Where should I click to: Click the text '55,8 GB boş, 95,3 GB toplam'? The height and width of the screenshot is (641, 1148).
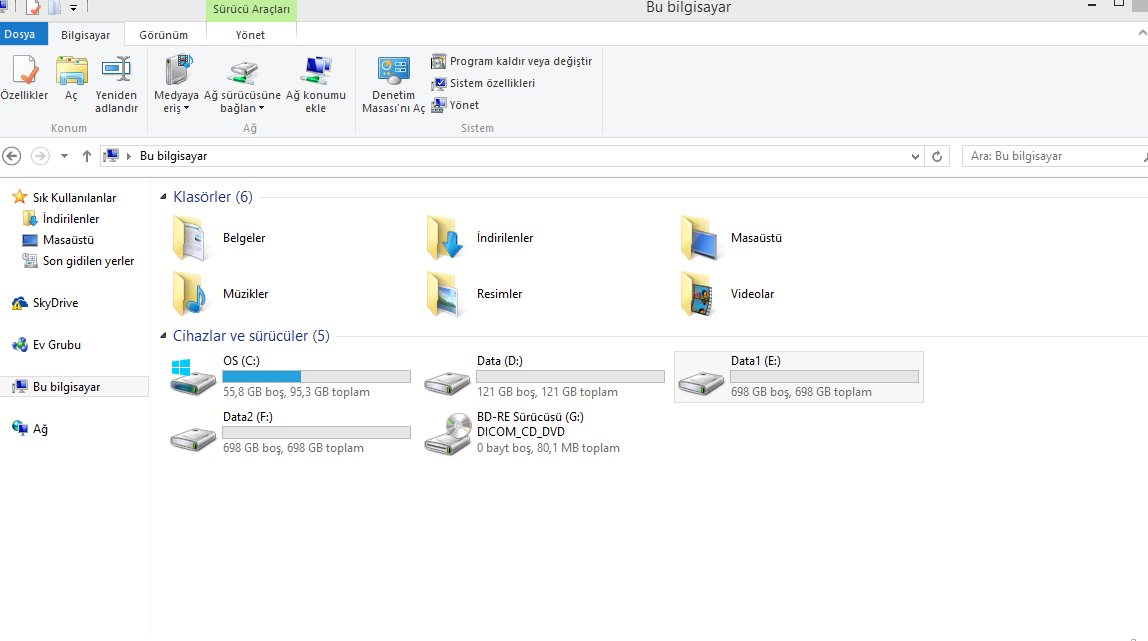pyautogui.click(x=297, y=392)
